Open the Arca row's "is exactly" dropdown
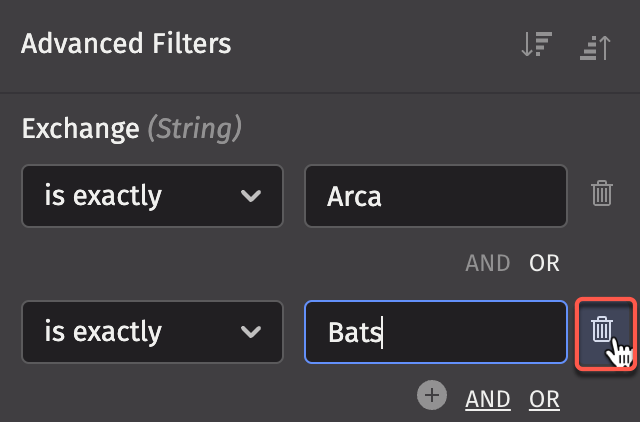This screenshot has width=640, height=422. [x=152, y=196]
